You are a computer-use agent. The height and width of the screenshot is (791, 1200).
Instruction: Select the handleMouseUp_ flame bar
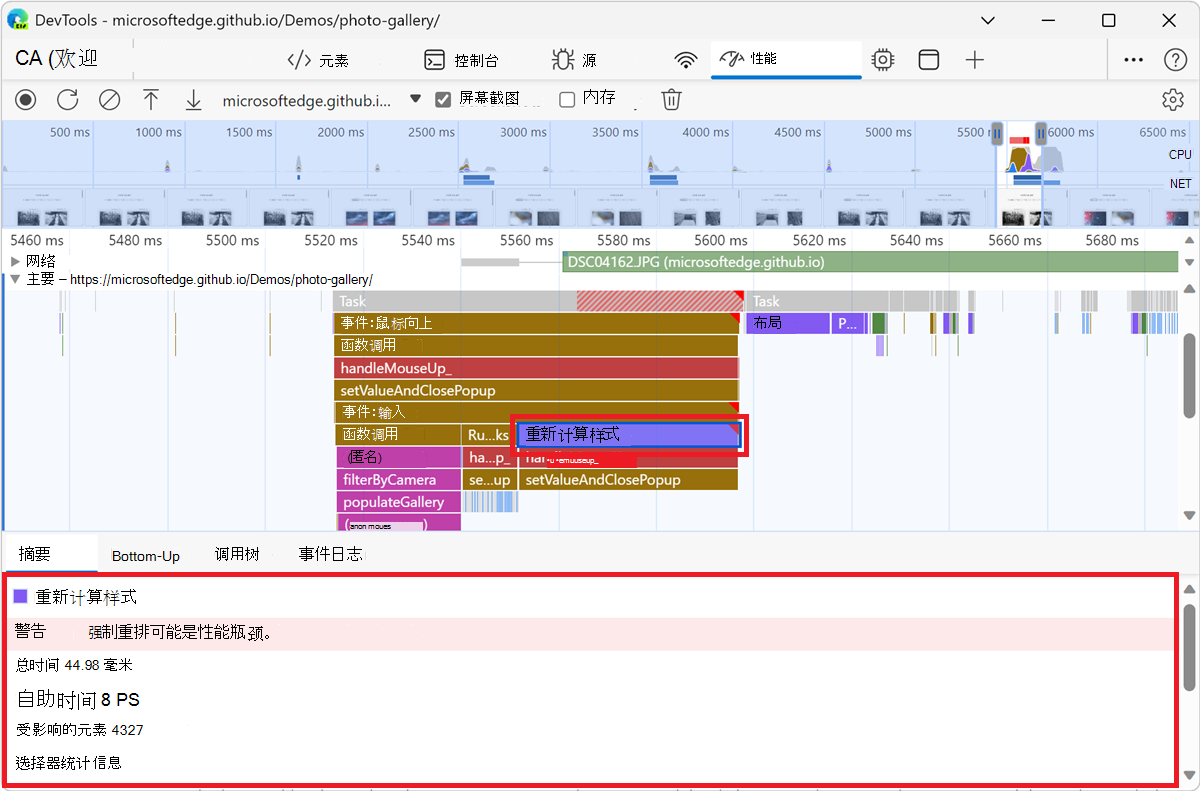pyautogui.click(x=536, y=368)
